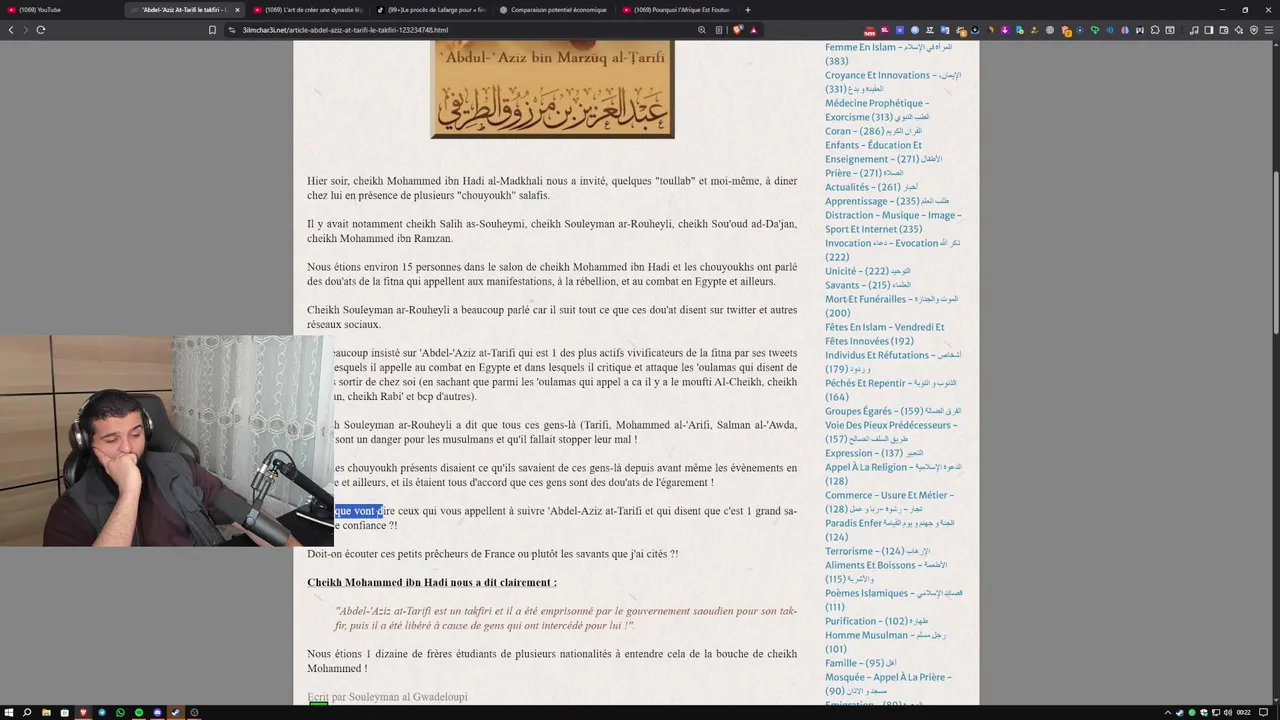Click the Arabic calligraphy header image
The image size is (1280, 720).
[x=552, y=90]
